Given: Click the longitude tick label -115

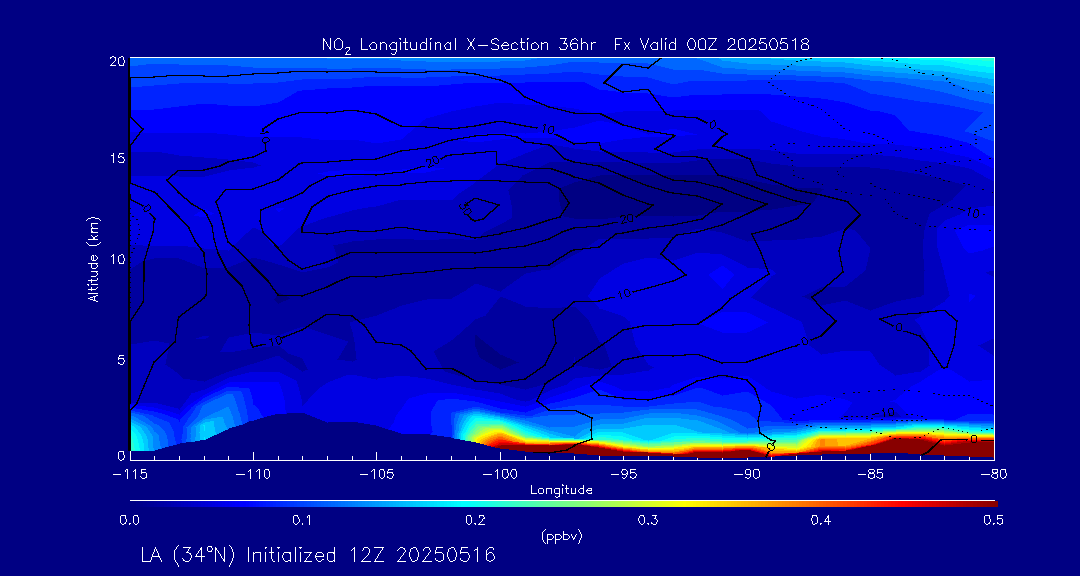Looking at the screenshot, I should coord(129,475).
